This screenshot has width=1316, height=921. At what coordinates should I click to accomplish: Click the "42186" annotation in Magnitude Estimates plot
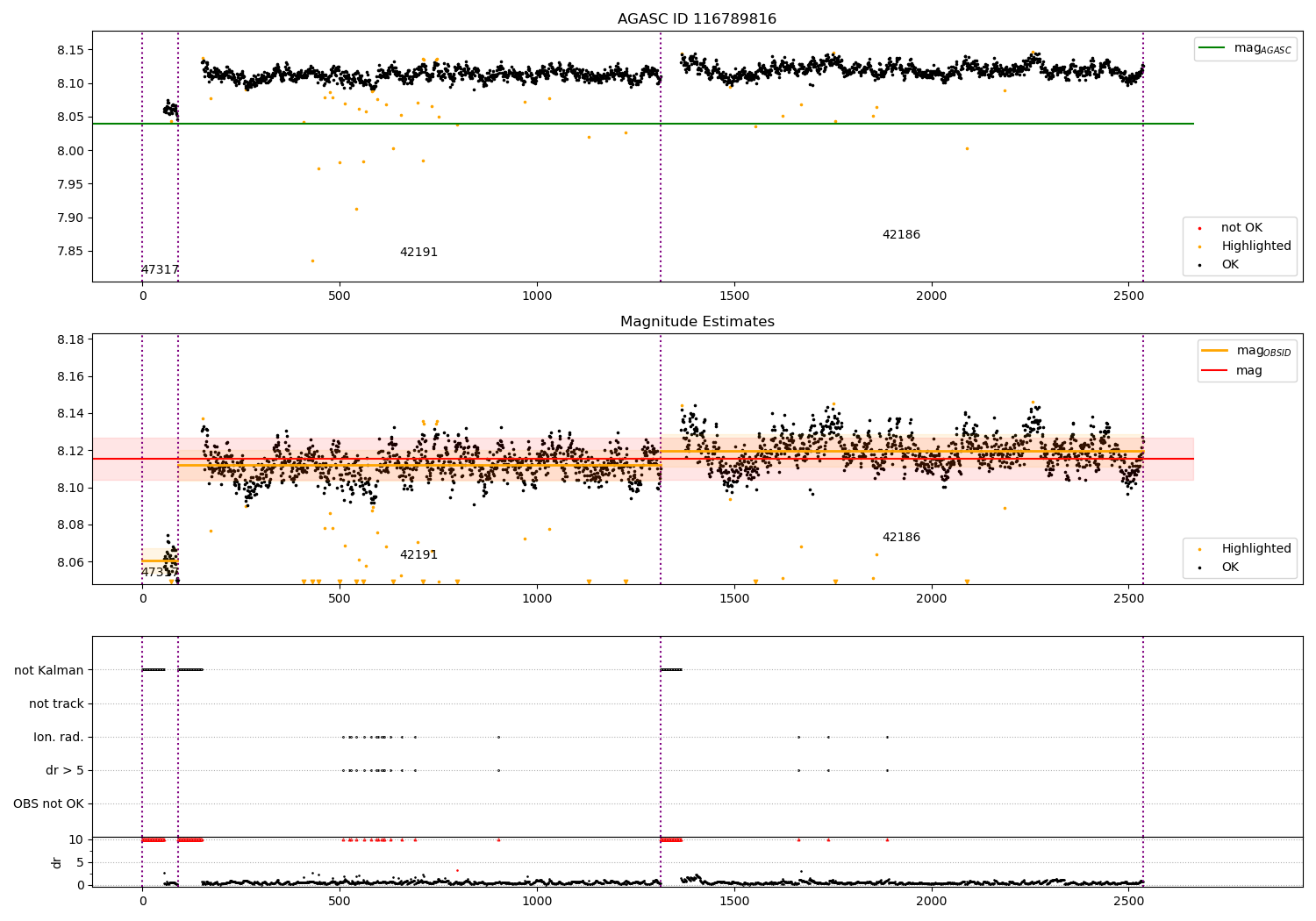coord(901,538)
